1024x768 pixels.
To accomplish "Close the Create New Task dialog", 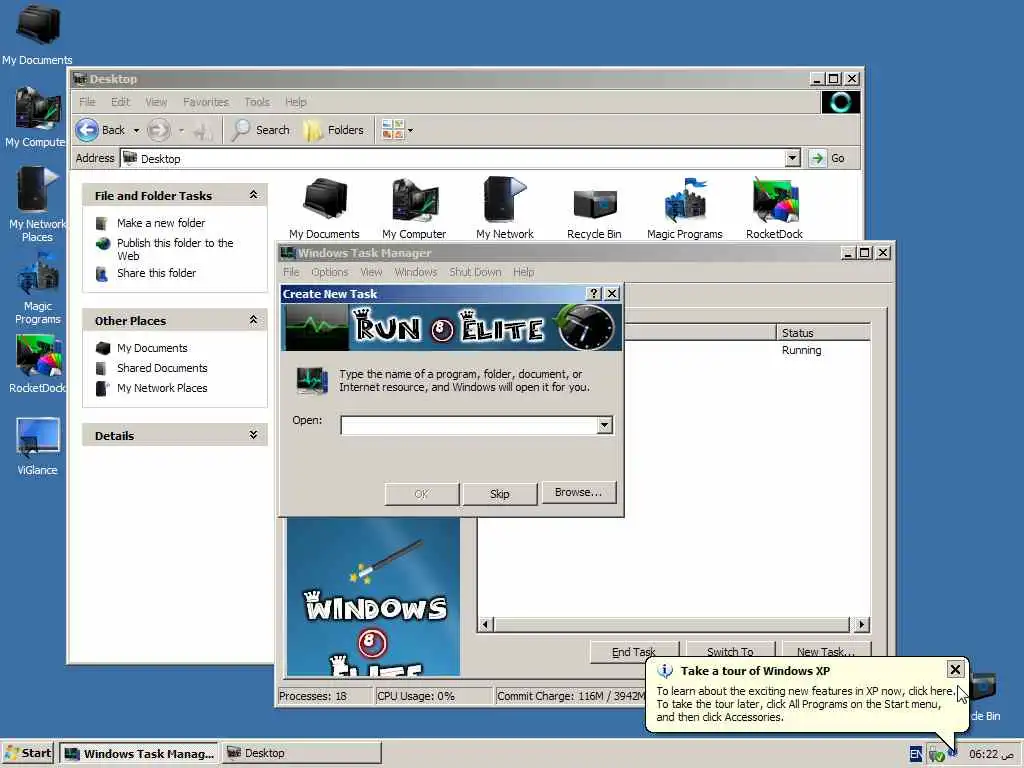I will [612, 294].
